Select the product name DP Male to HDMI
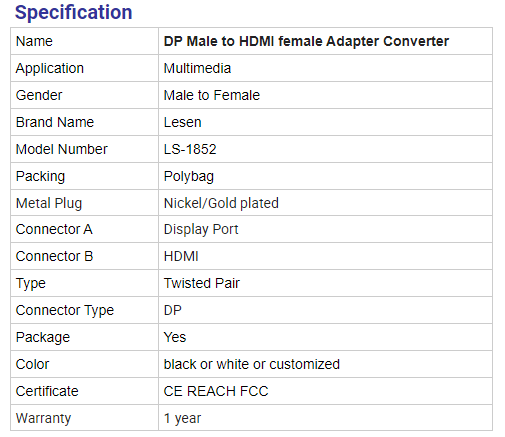The width and height of the screenshot is (505, 437). click(306, 41)
